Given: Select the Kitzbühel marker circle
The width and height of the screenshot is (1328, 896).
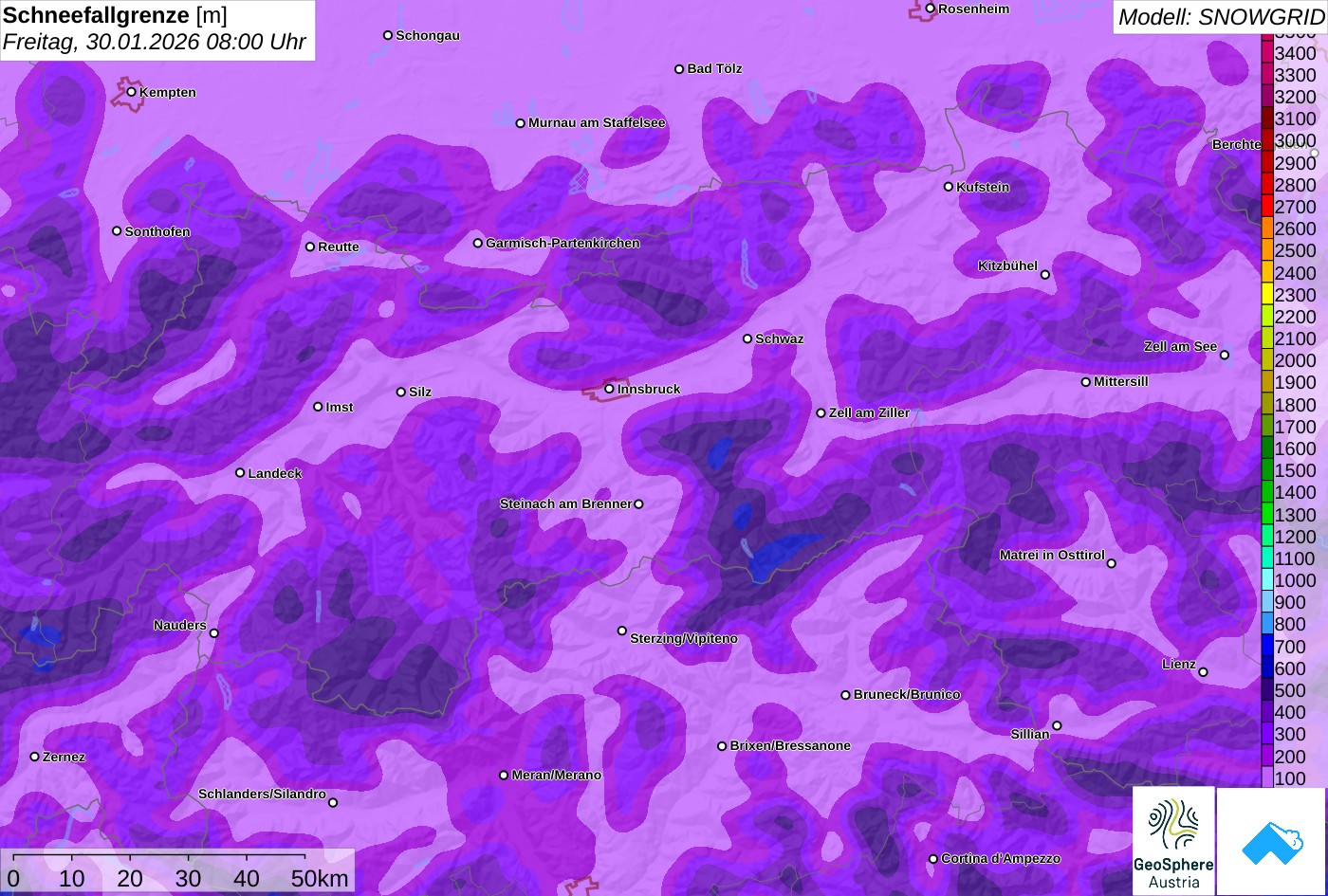Looking at the screenshot, I should point(1045,275).
